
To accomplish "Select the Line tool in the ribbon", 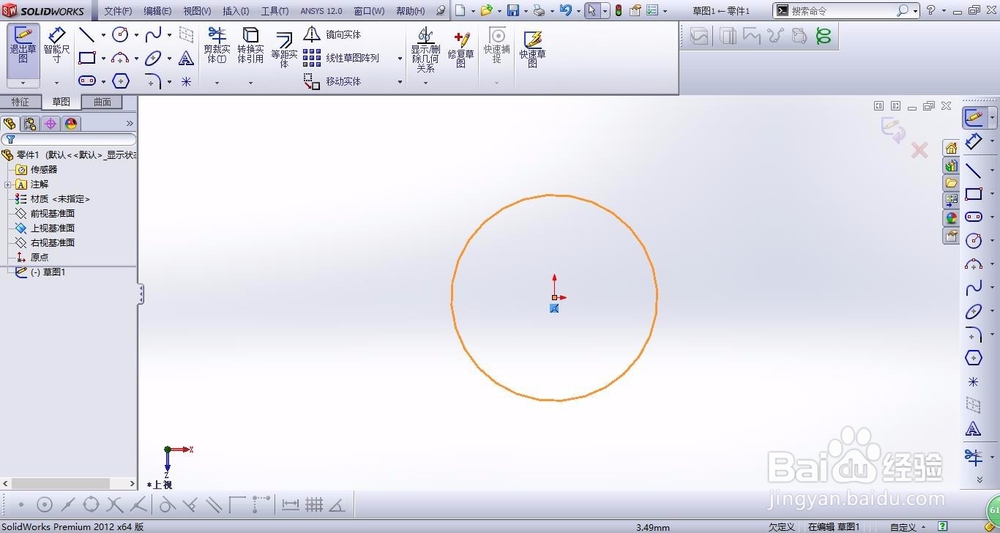I will click(x=87, y=34).
